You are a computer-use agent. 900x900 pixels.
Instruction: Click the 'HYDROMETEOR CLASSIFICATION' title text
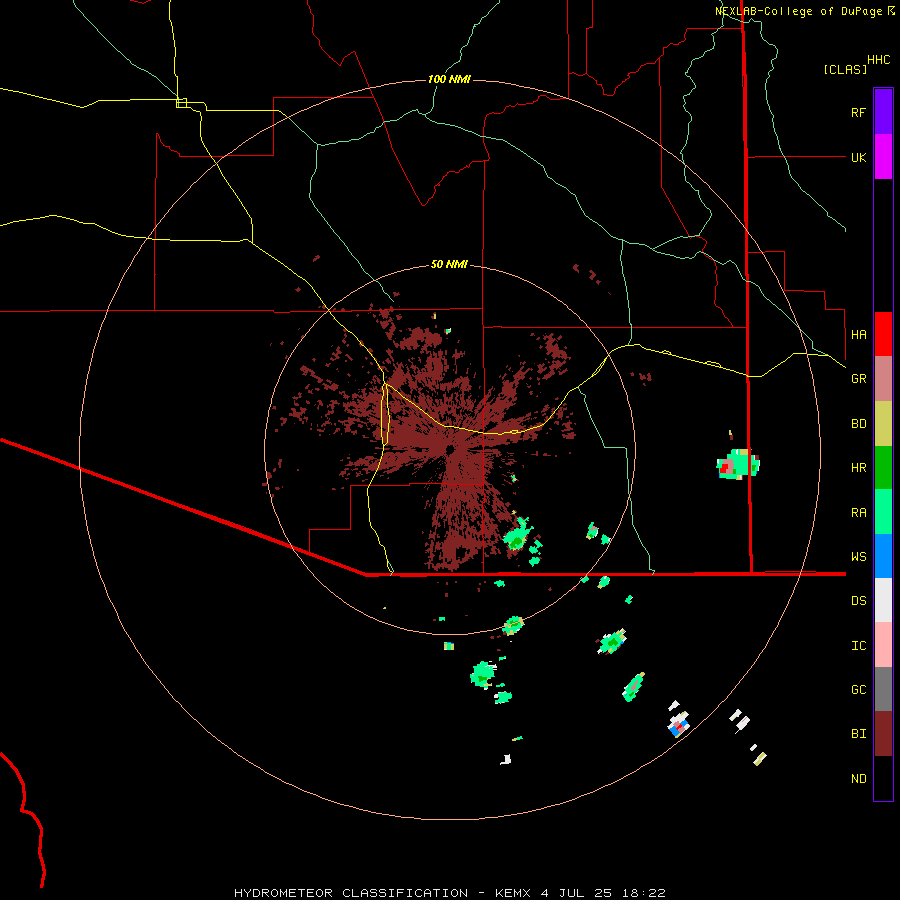click(x=350, y=893)
